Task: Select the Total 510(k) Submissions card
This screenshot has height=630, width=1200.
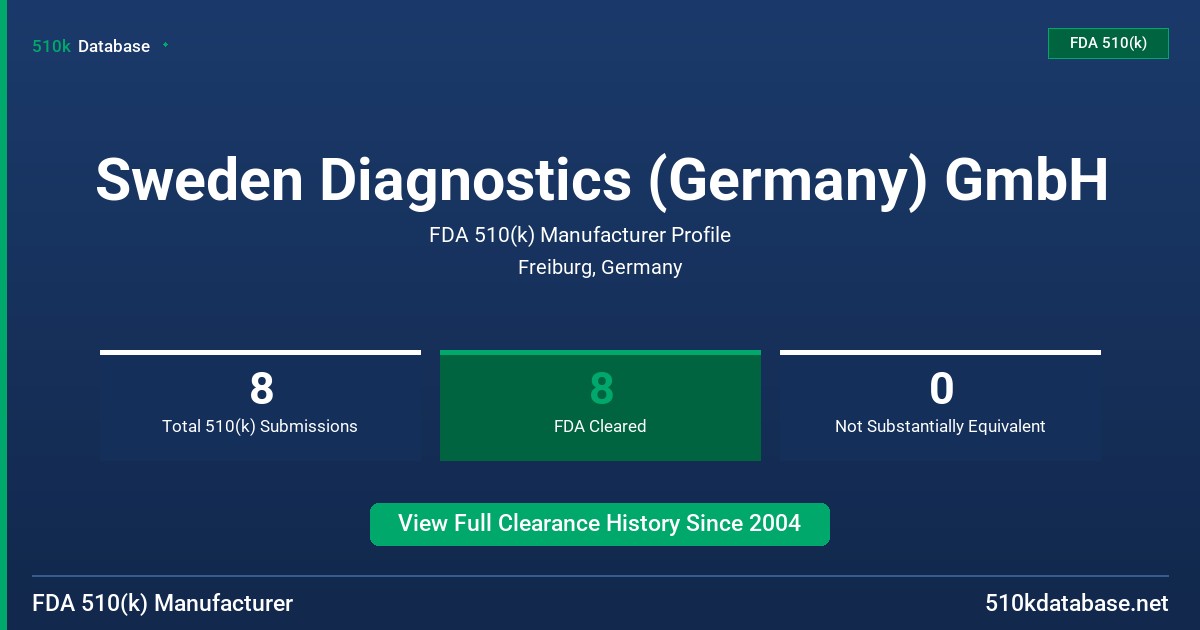Action: pos(260,405)
